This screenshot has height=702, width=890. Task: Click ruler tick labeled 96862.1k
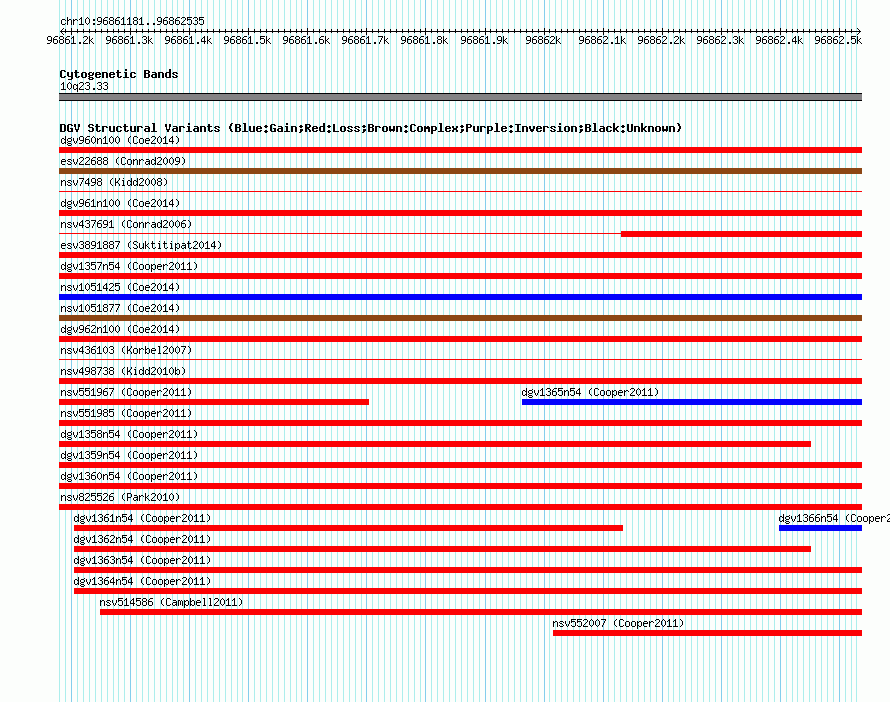point(602,40)
